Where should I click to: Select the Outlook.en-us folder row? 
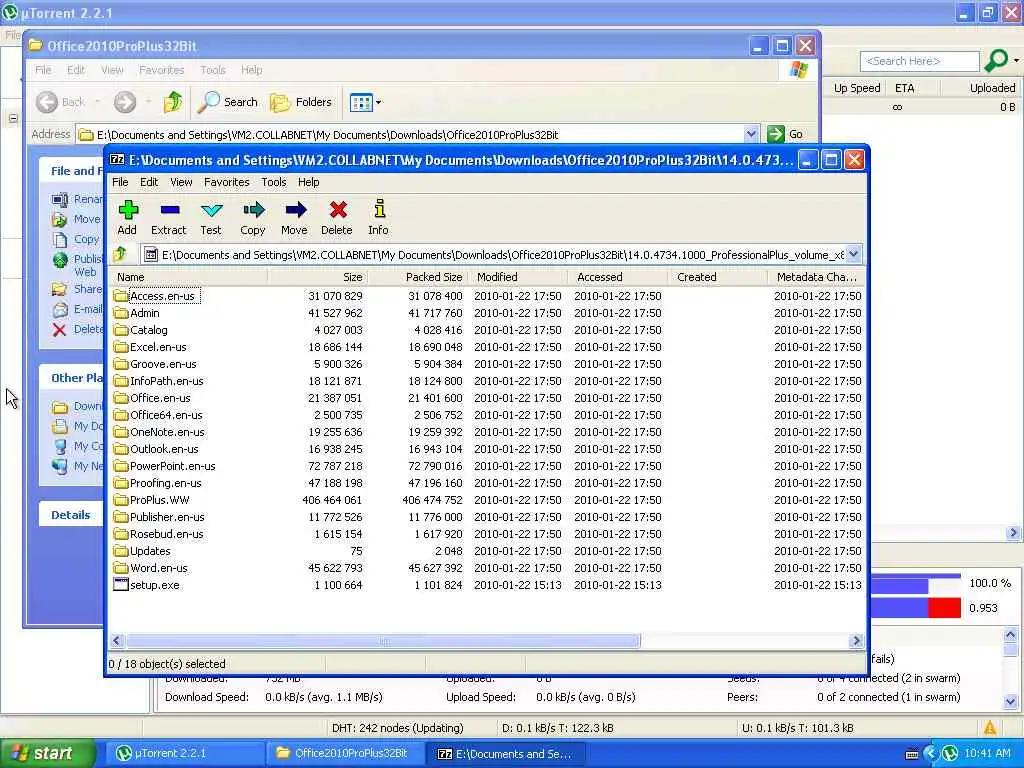click(x=487, y=449)
